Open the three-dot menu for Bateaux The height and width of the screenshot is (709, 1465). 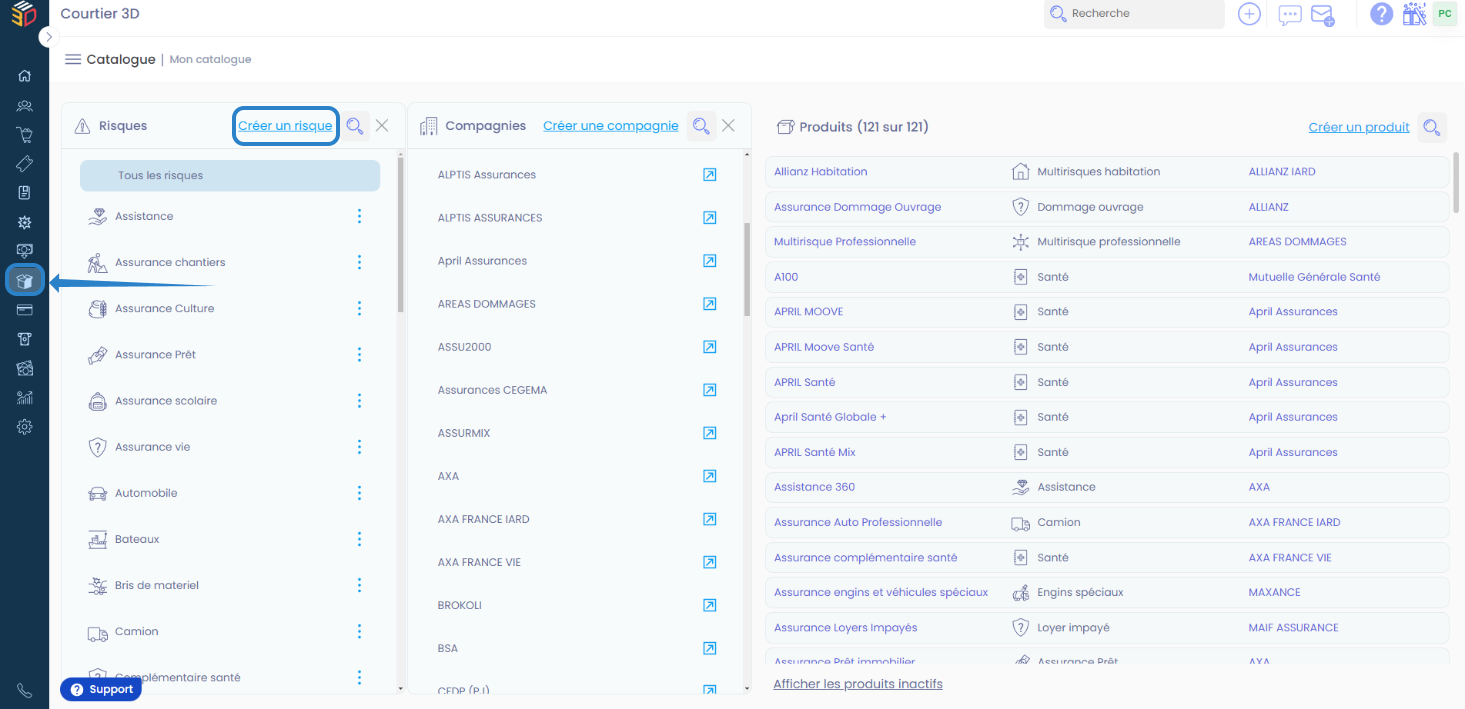(360, 539)
